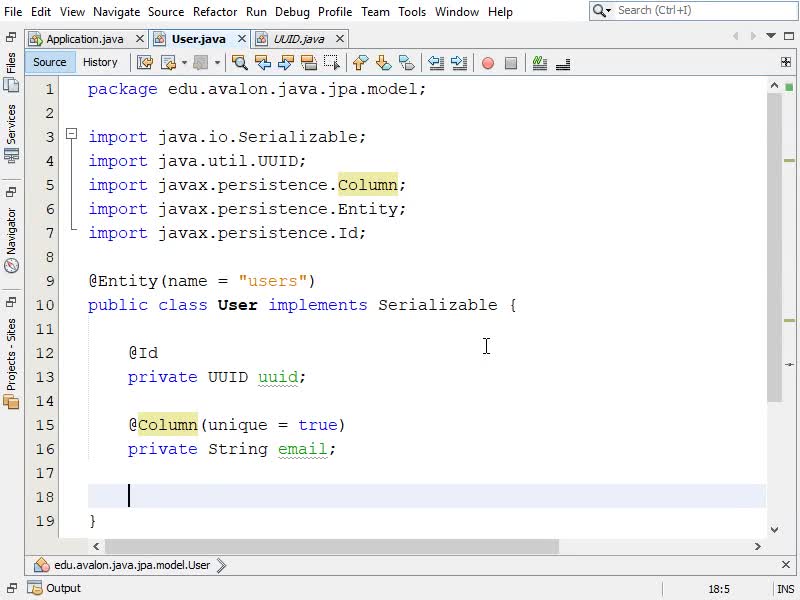Image resolution: width=800 pixels, height=600 pixels.
Task: Restore the Navigator window group
Action: pos(11,192)
